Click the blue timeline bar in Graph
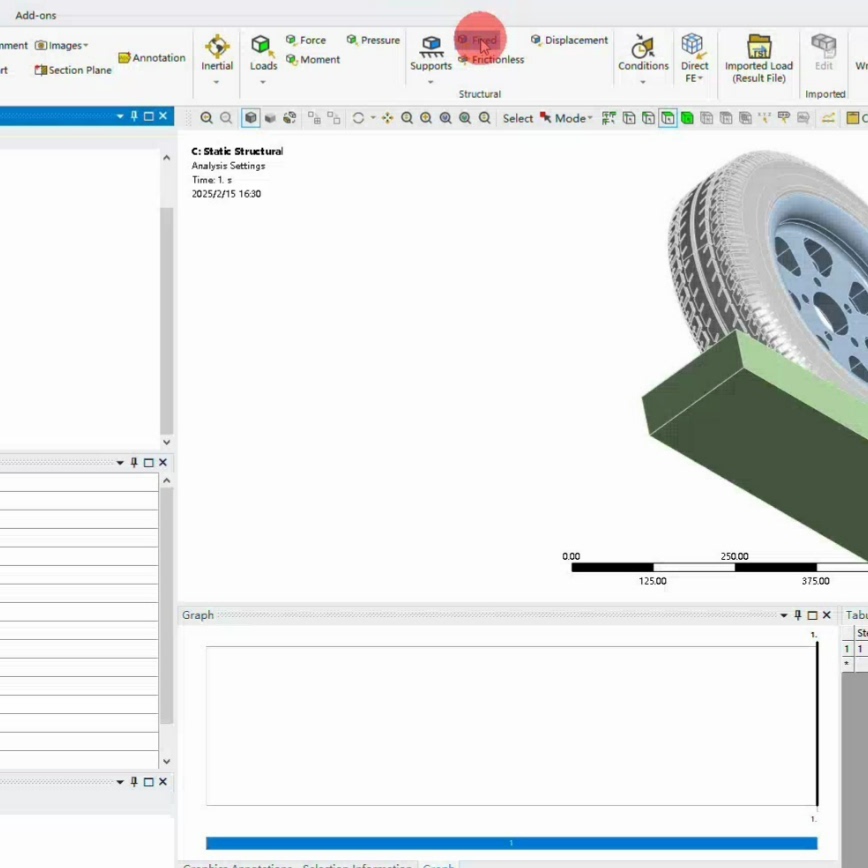 click(512, 843)
